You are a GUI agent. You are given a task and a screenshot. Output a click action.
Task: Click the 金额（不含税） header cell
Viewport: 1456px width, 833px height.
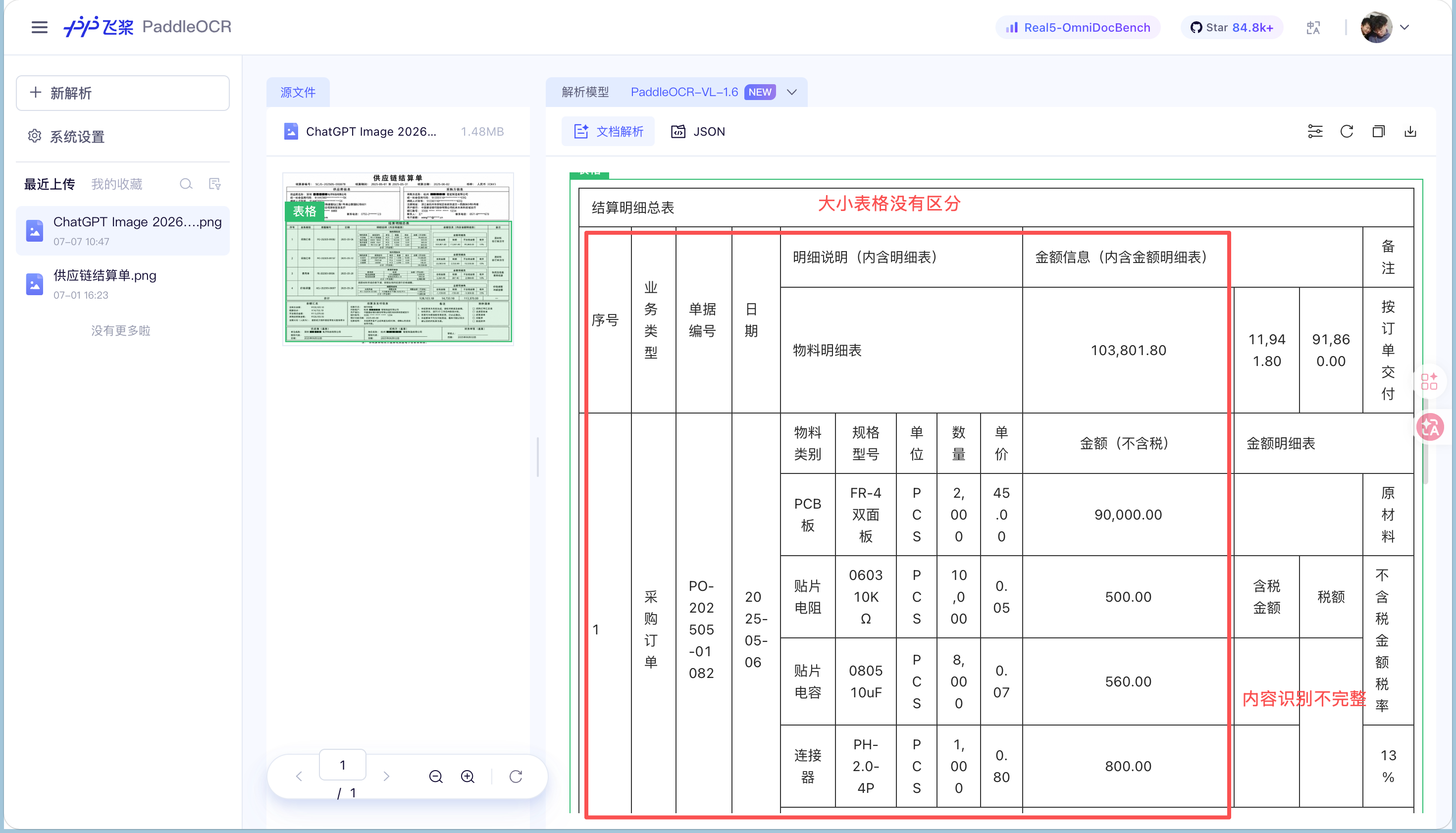coord(1128,443)
